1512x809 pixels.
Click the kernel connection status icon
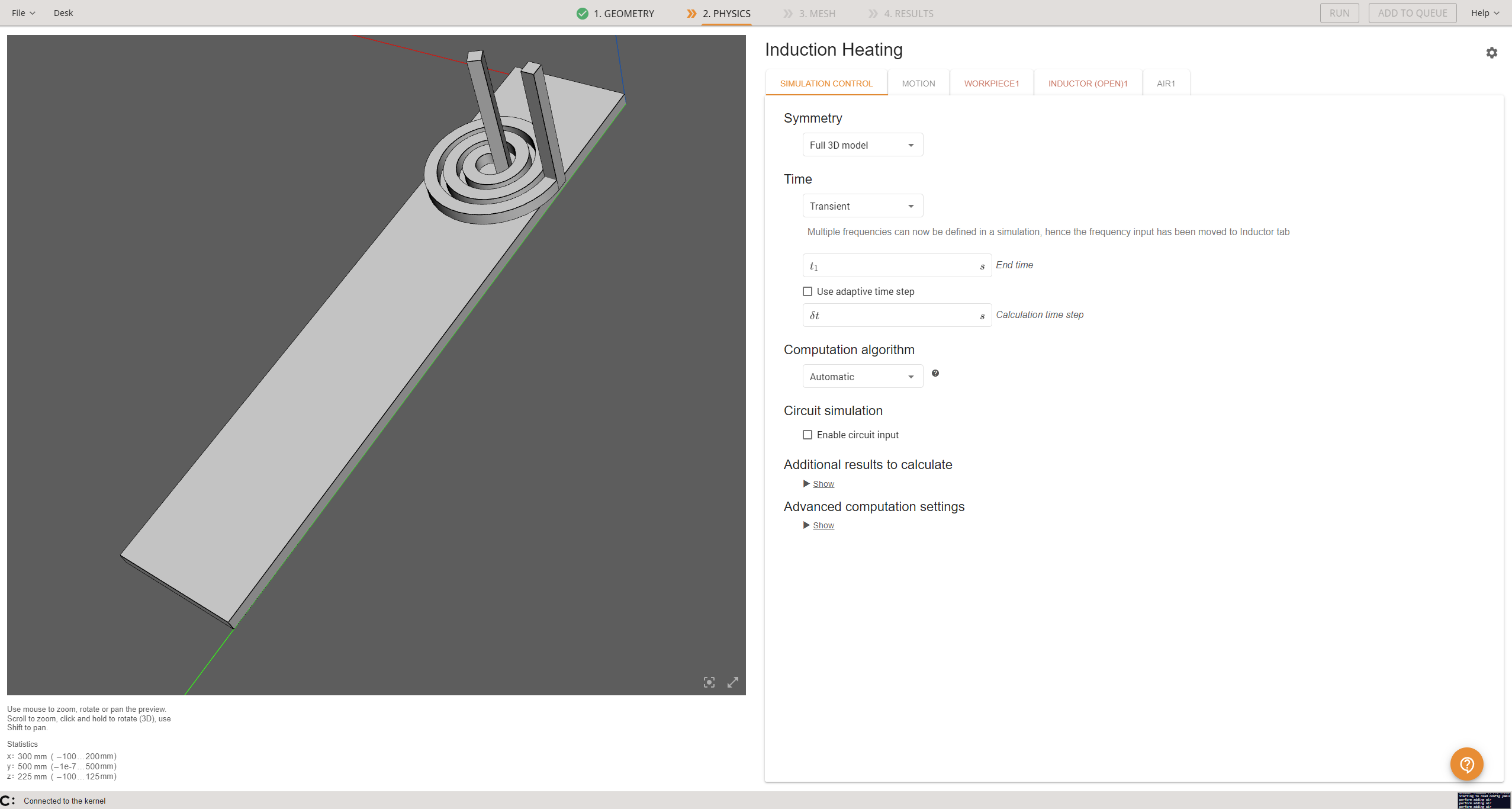(x=8, y=801)
